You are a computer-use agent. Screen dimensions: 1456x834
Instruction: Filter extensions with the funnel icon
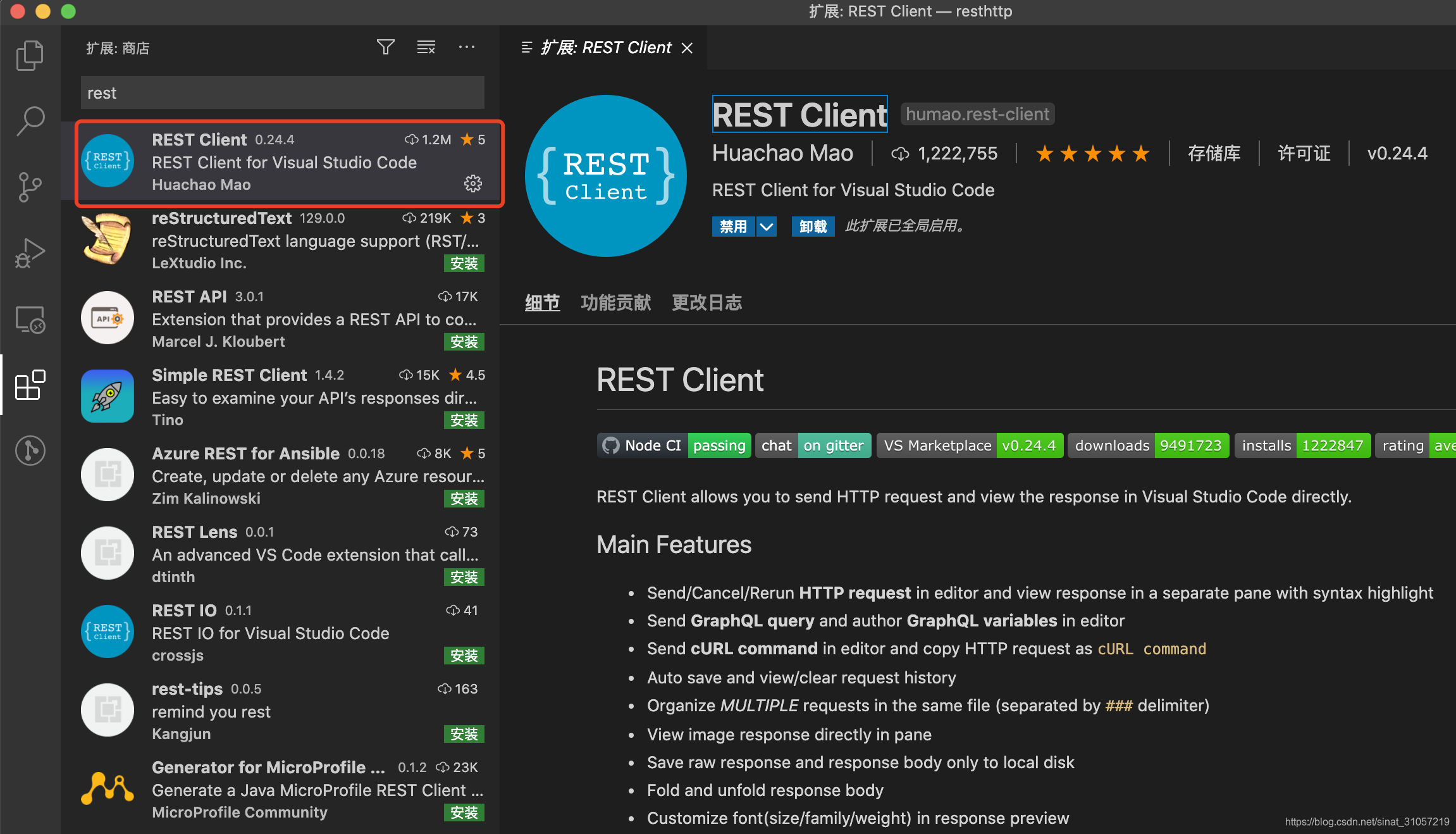[x=385, y=47]
